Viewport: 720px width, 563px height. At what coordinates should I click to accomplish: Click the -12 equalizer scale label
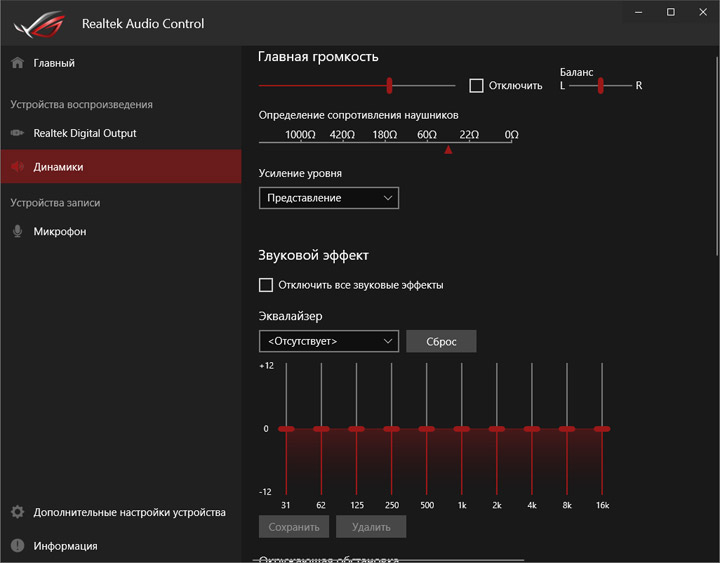pyautogui.click(x=265, y=492)
